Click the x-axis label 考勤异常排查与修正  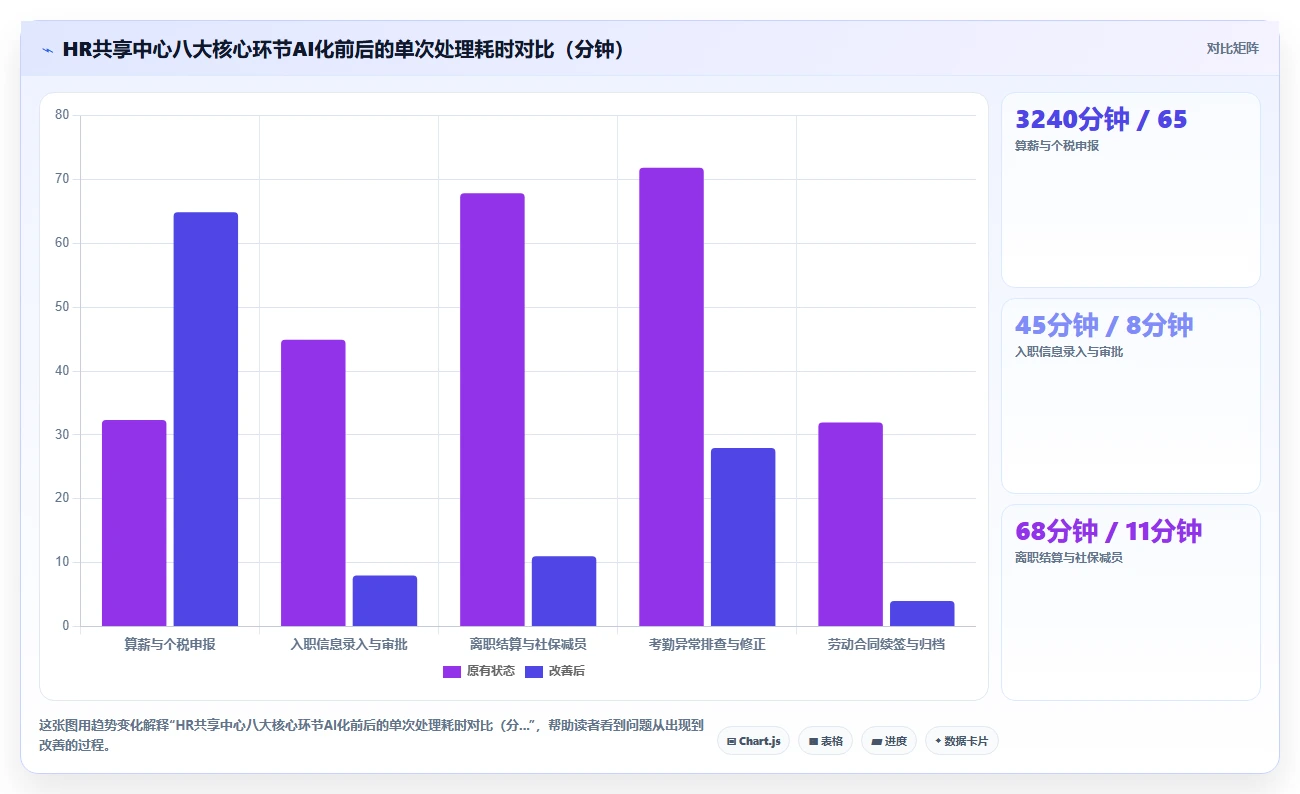pos(707,645)
